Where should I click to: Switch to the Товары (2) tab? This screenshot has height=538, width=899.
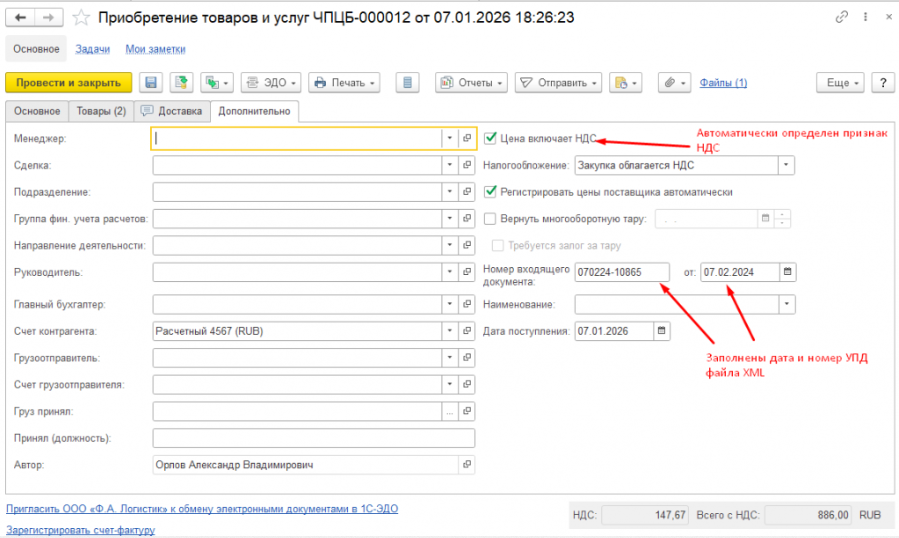click(x=101, y=111)
